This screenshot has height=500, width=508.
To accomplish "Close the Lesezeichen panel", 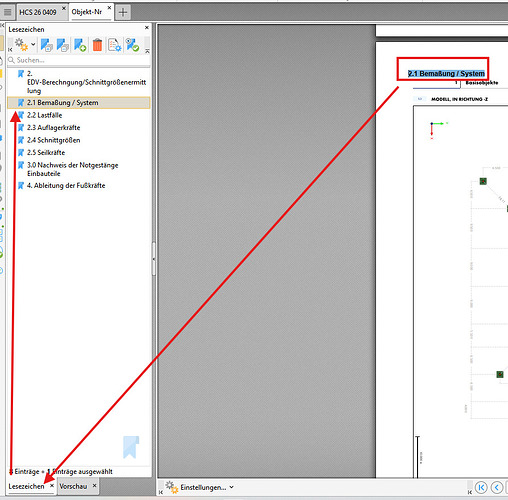I will 147,28.
